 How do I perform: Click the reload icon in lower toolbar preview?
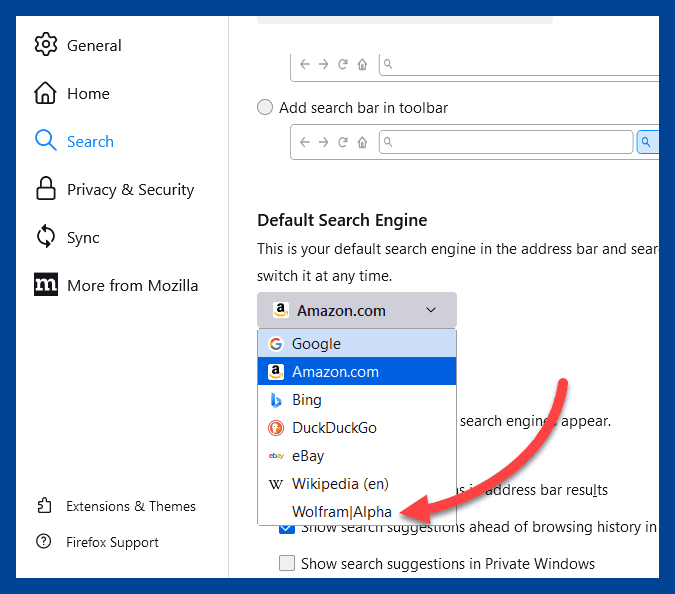pyautogui.click(x=343, y=142)
